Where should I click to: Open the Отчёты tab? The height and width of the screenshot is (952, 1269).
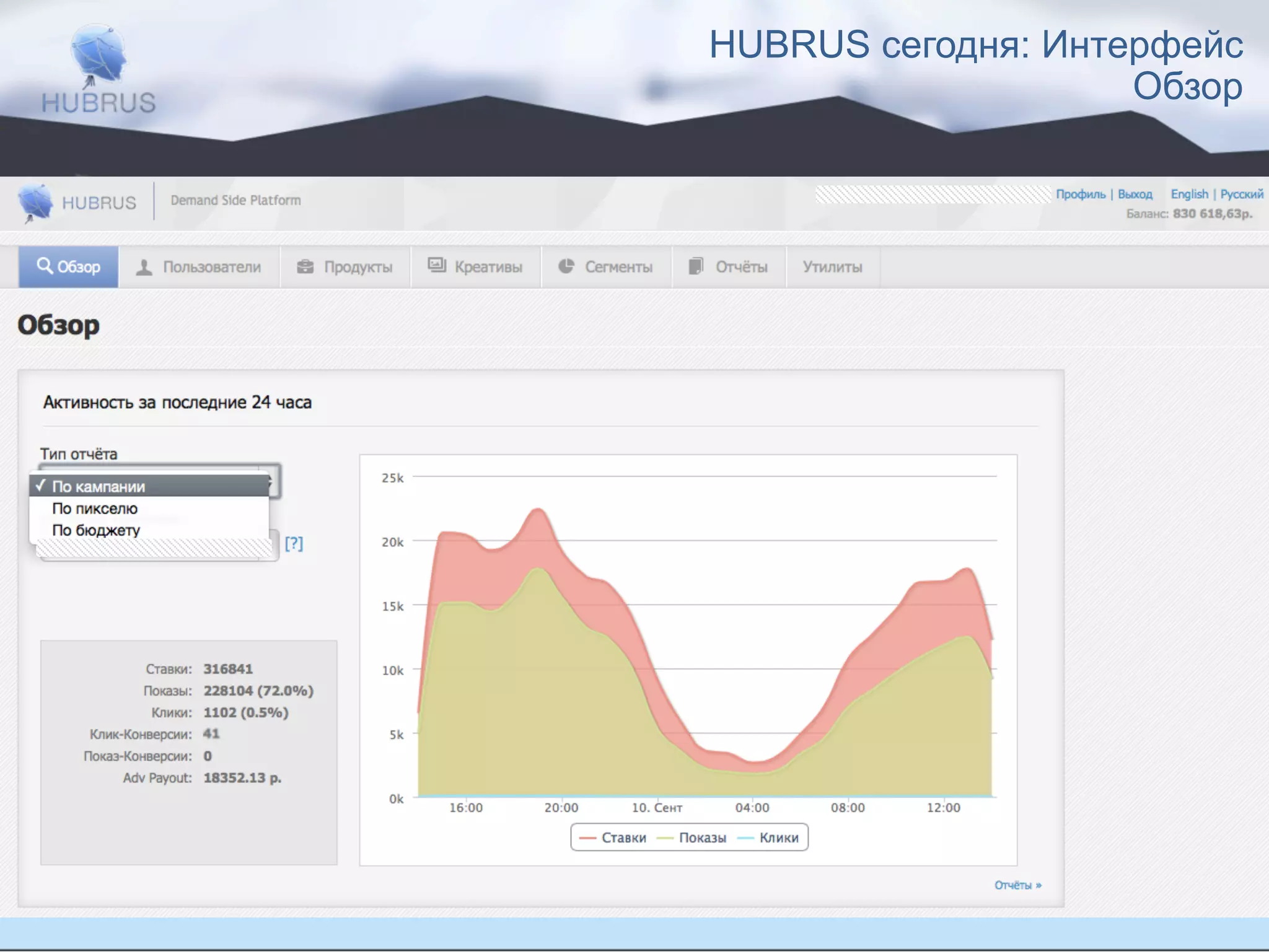coord(729,267)
